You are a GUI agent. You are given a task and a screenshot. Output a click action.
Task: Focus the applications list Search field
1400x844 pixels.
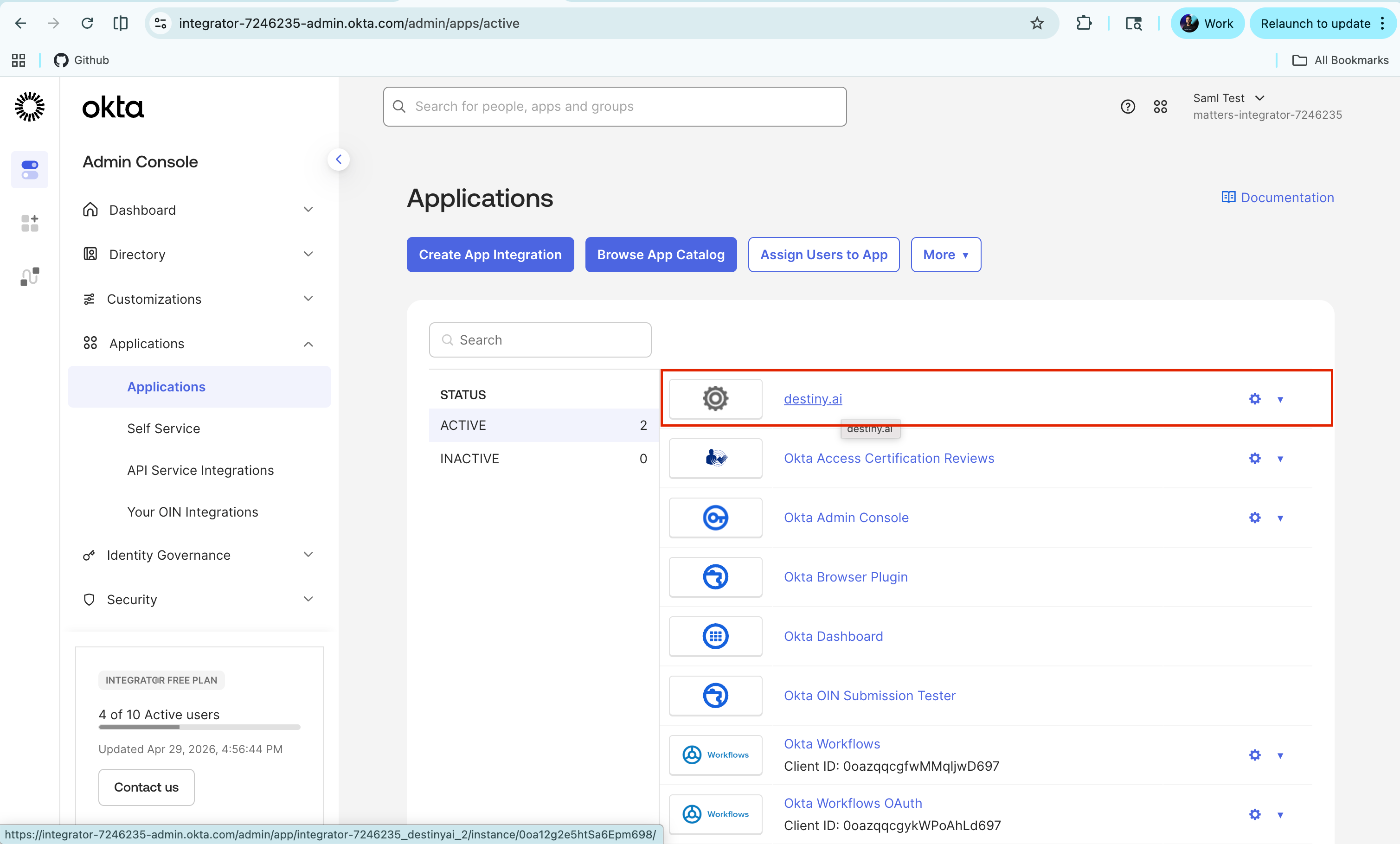click(x=540, y=339)
